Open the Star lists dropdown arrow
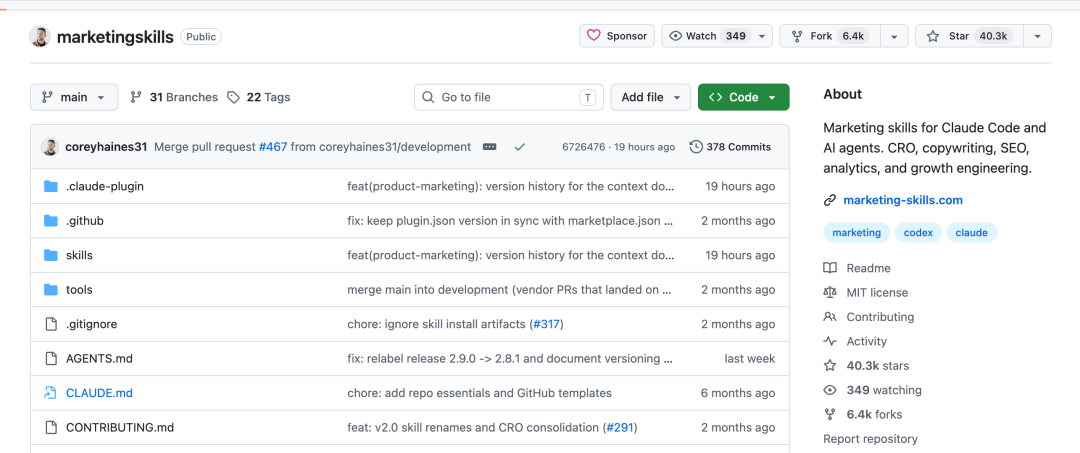The width and height of the screenshot is (1080, 453). 1037,36
